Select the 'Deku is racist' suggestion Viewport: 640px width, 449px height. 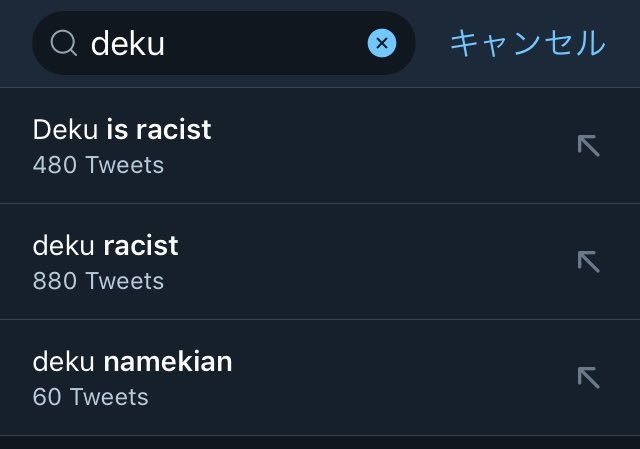tap(320, 146)
